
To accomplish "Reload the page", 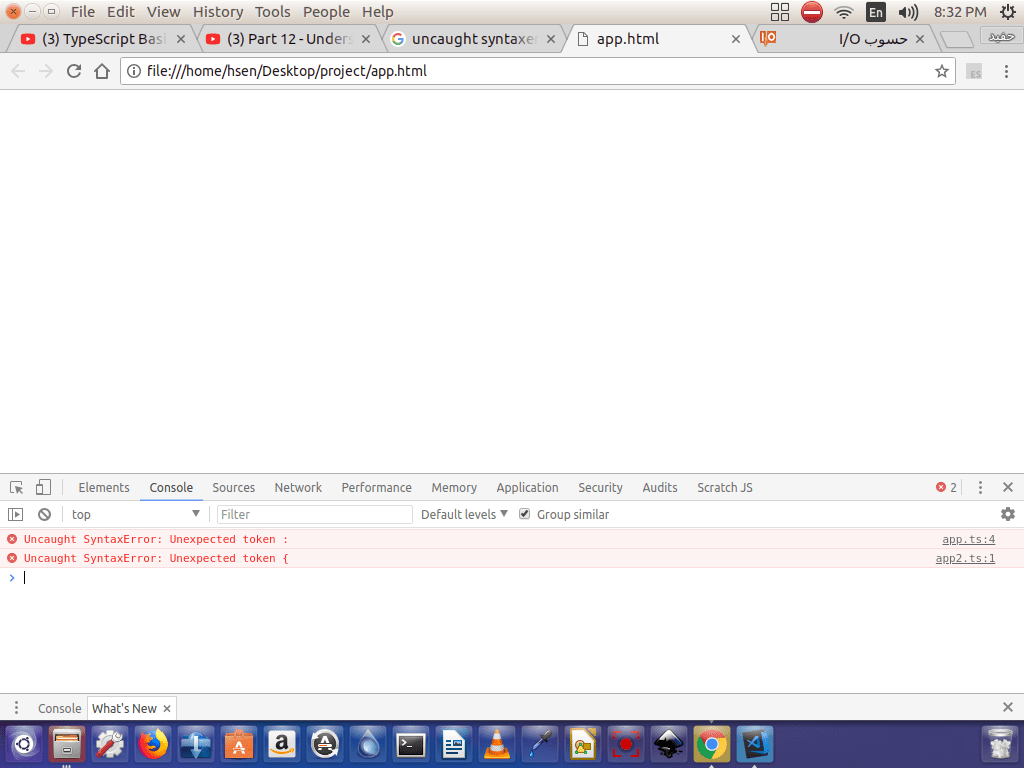I will click(73, 71).
